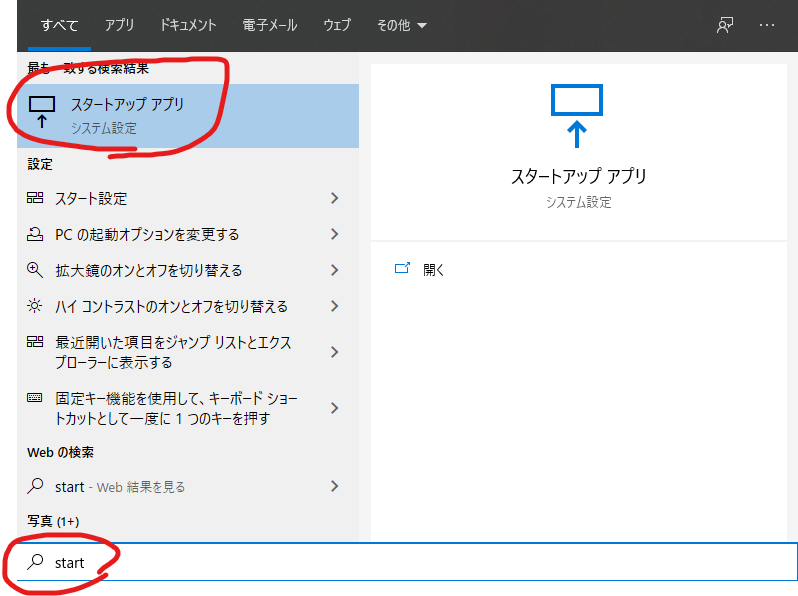Switch to the ドキュメント tab
Screen dimensions: 798x596
(x=188, y=25)
